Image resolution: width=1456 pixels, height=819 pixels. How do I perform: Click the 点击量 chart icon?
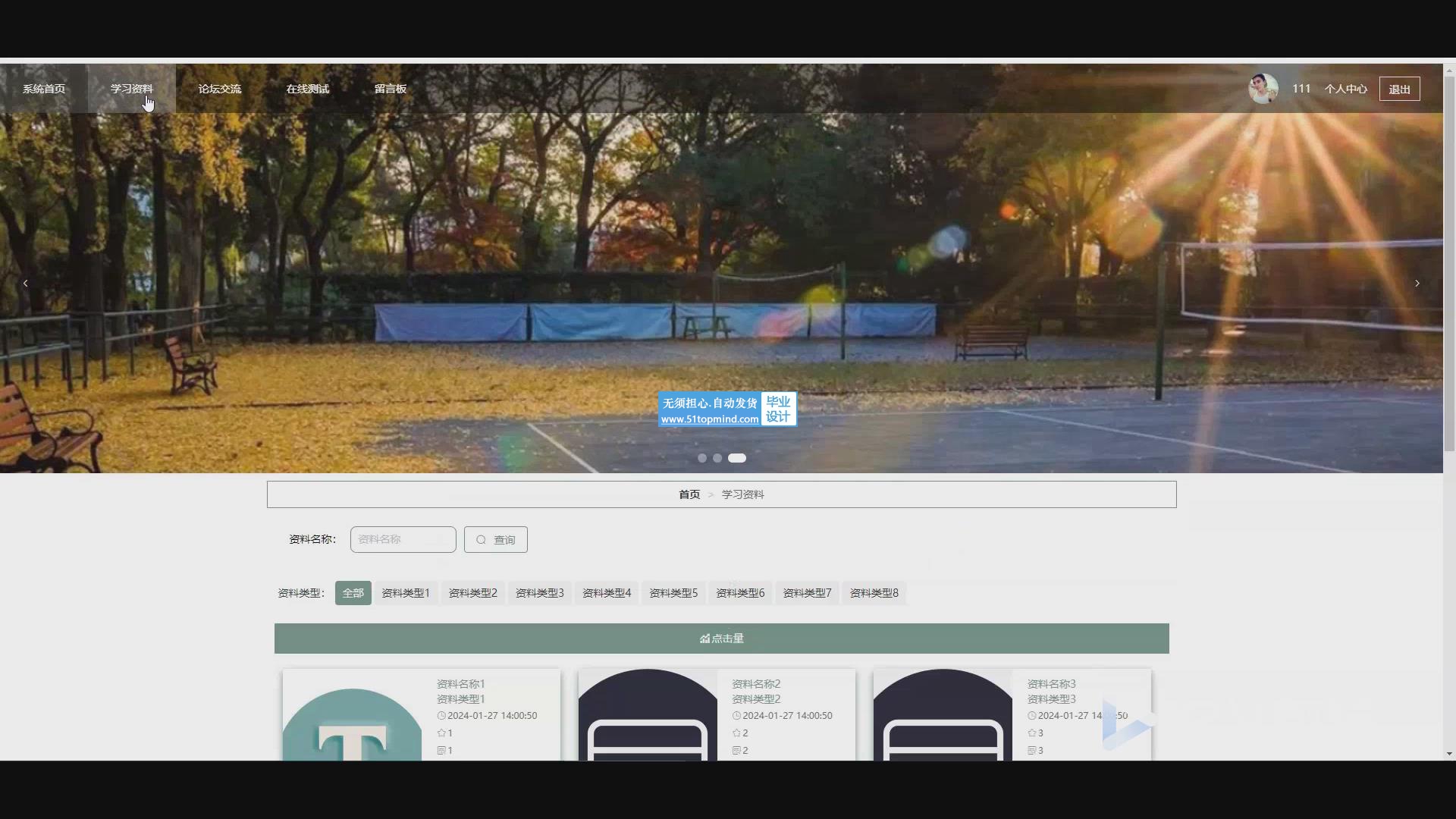[704, 639]
